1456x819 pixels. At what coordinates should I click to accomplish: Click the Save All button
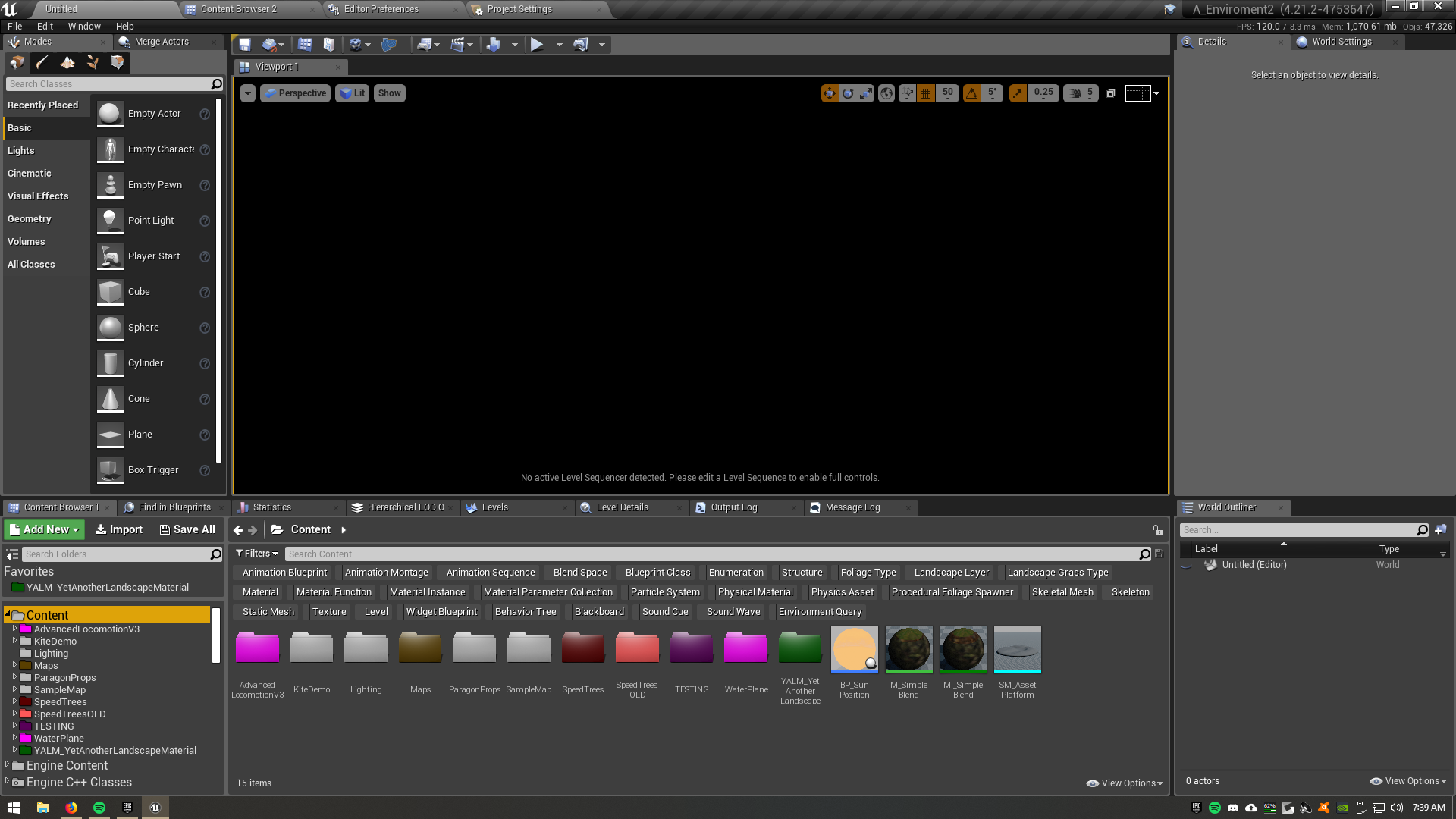coord(187,529)
